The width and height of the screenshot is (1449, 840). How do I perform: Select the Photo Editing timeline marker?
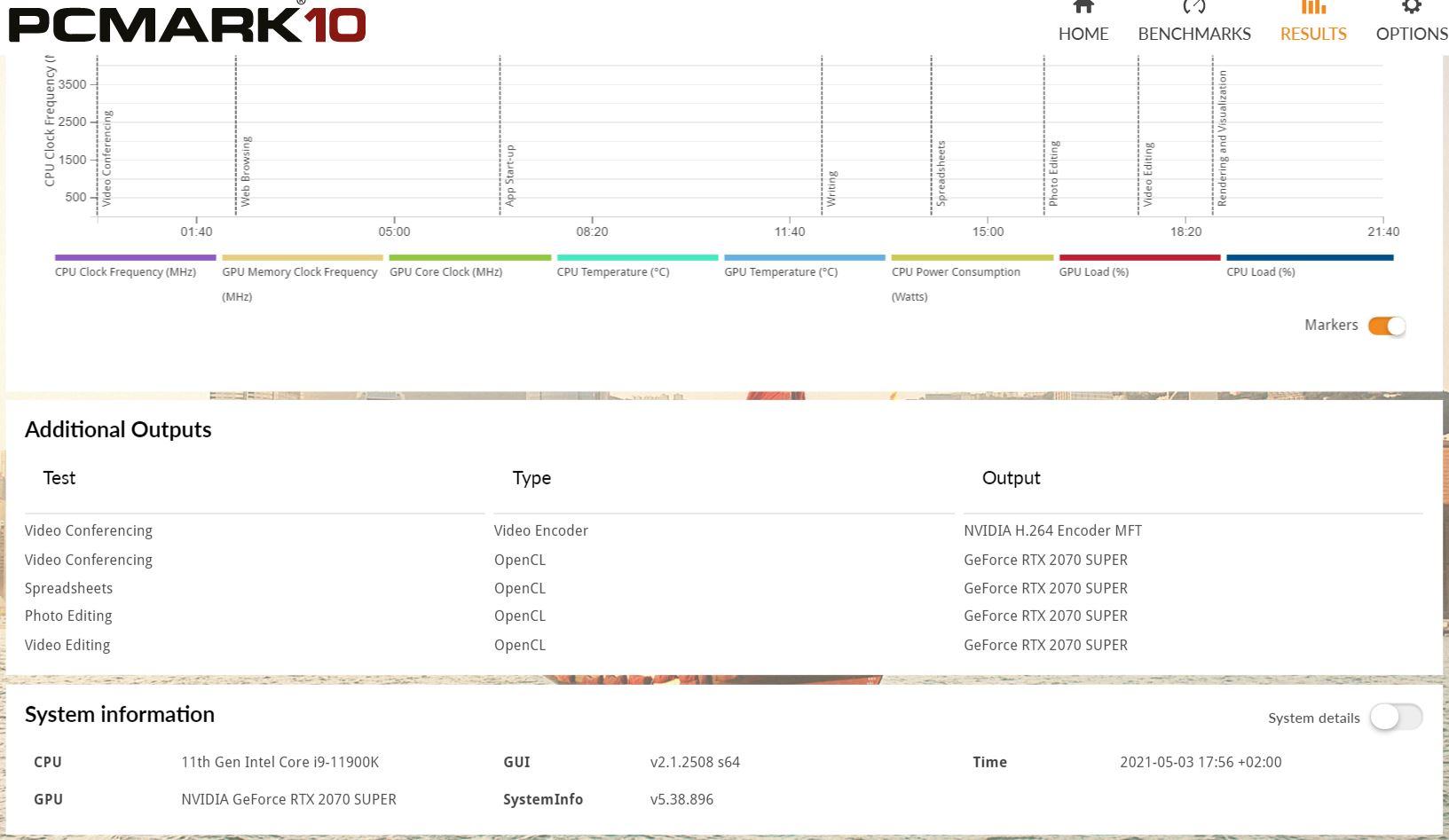click(1054, 173)
